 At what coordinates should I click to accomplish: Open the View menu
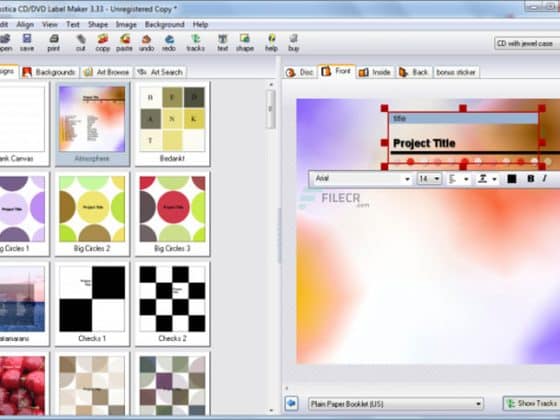pos(50,25)
